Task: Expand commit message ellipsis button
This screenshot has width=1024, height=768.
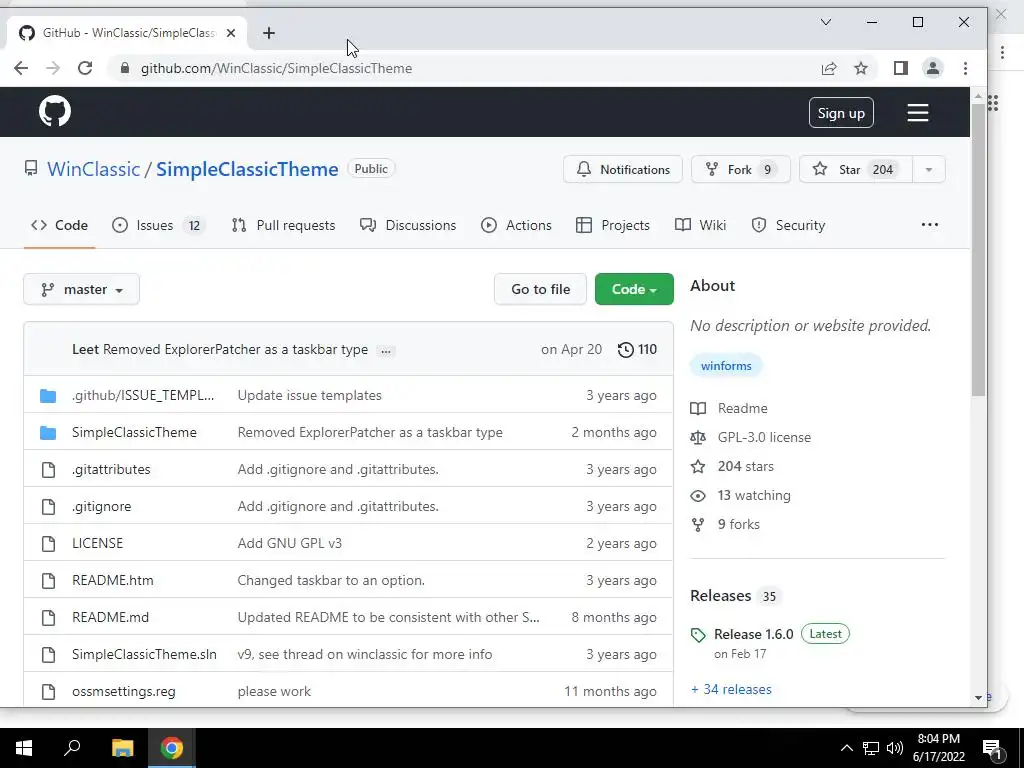Action: point(386,351)
